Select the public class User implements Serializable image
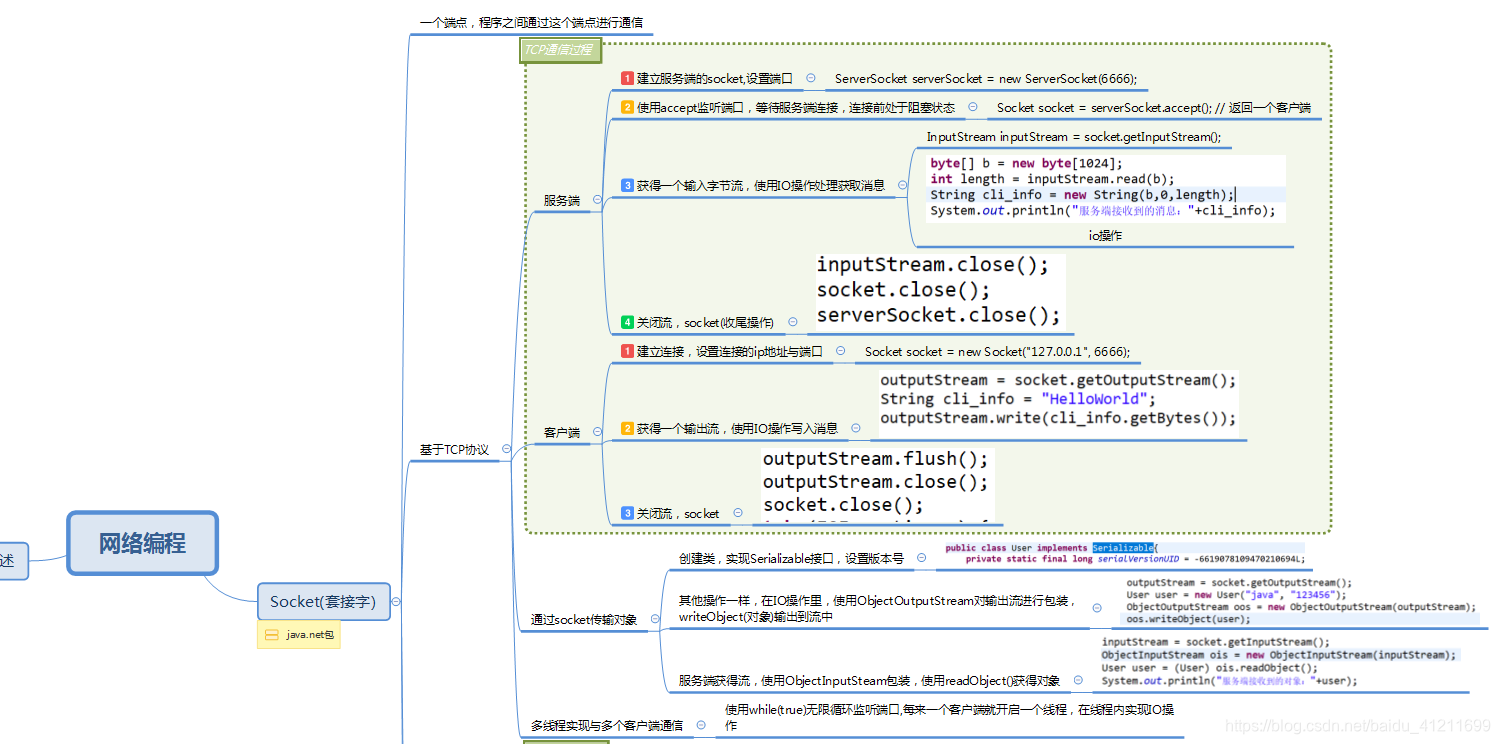Screen dimensions: 1500x744 pos(1126,554)
